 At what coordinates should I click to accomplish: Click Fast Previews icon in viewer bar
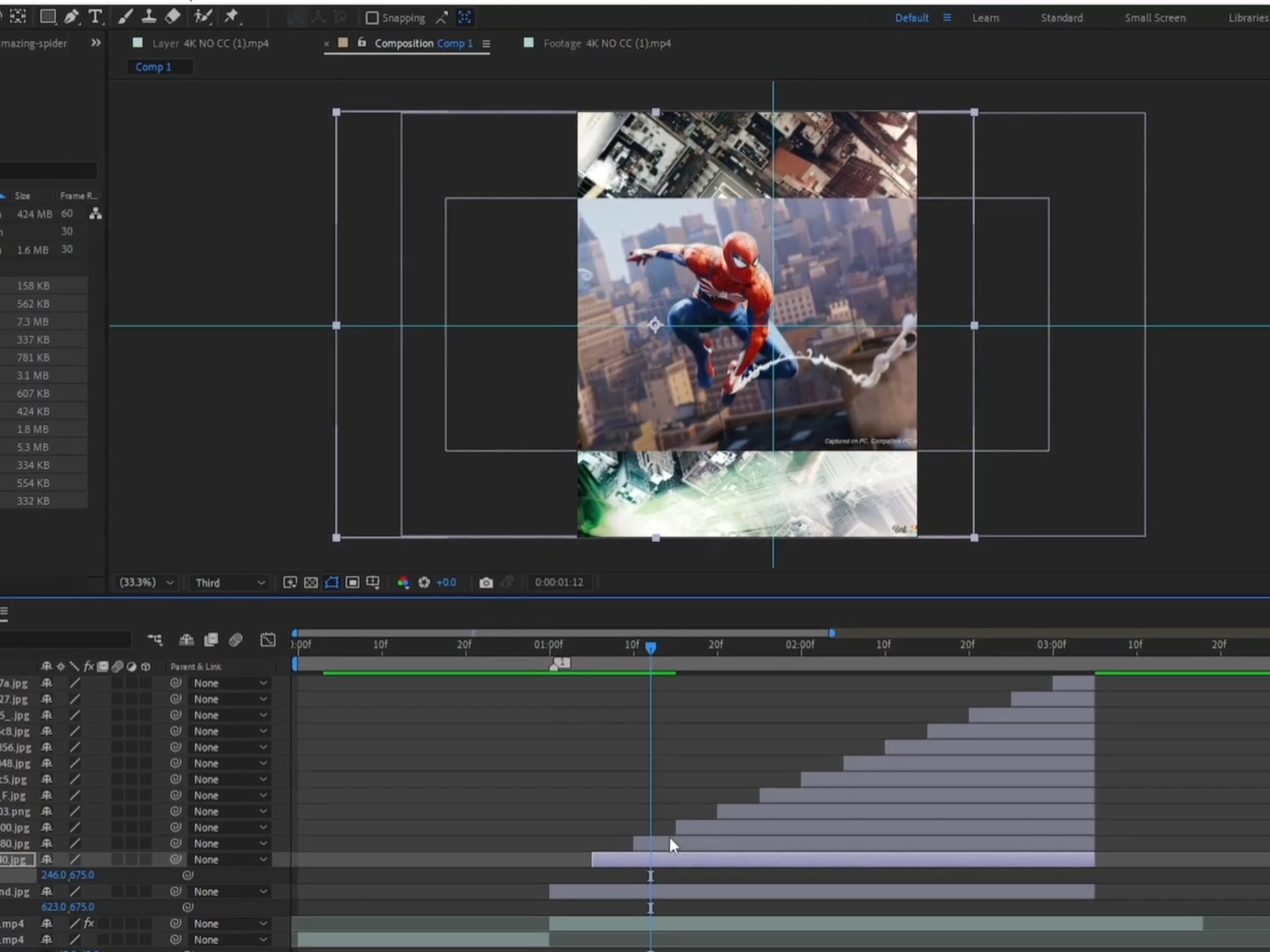point(290,582)
